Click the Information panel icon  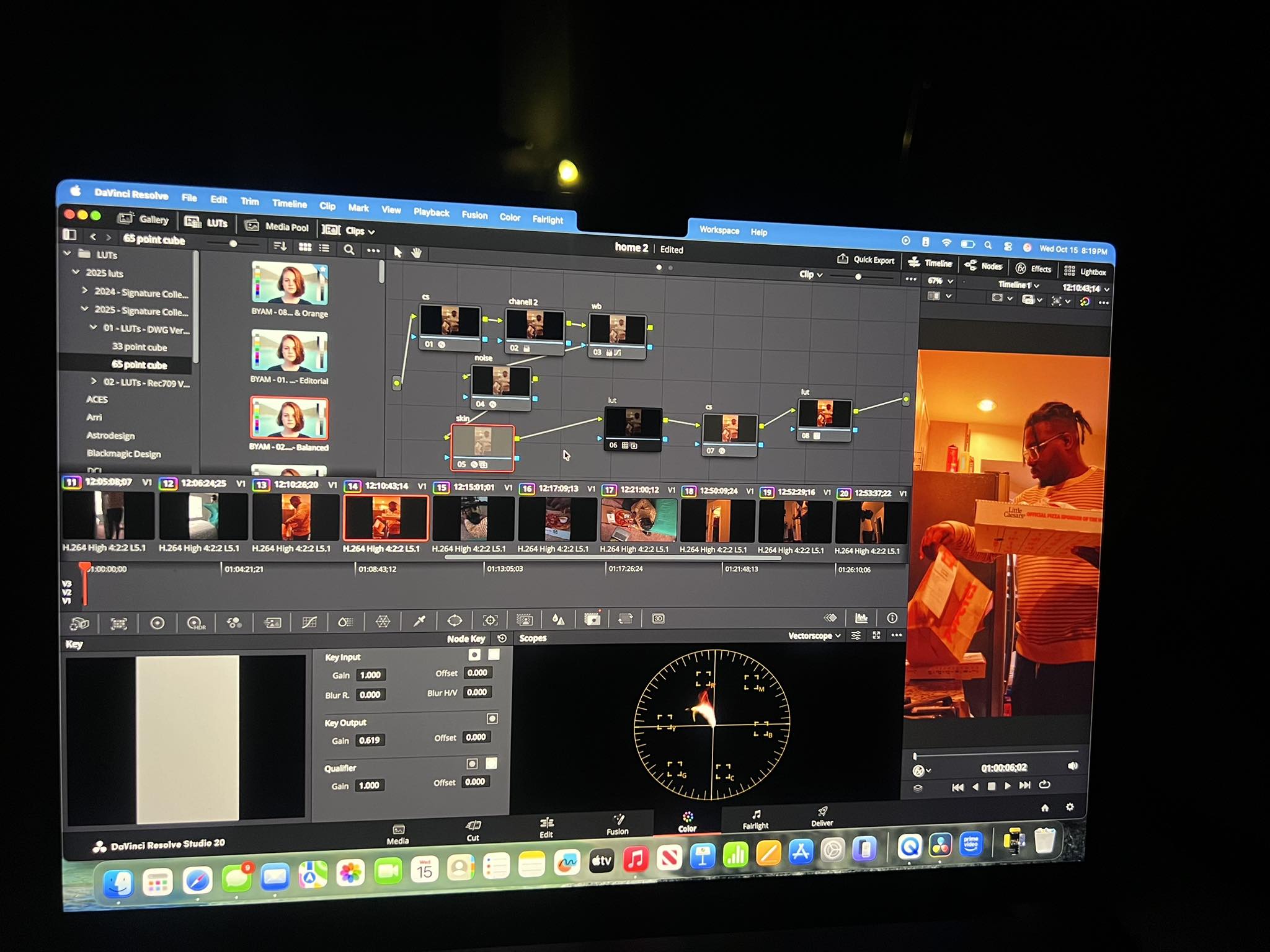(892, 617)
